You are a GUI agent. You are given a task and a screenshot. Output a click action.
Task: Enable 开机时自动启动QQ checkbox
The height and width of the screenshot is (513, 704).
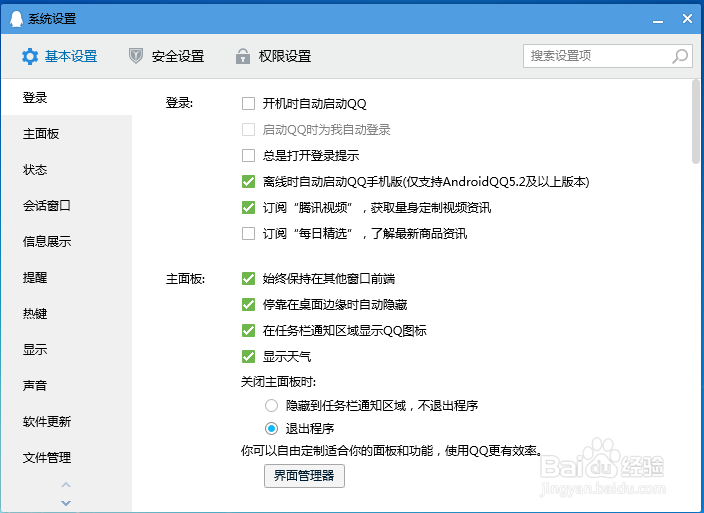click(x=248, y=104)
